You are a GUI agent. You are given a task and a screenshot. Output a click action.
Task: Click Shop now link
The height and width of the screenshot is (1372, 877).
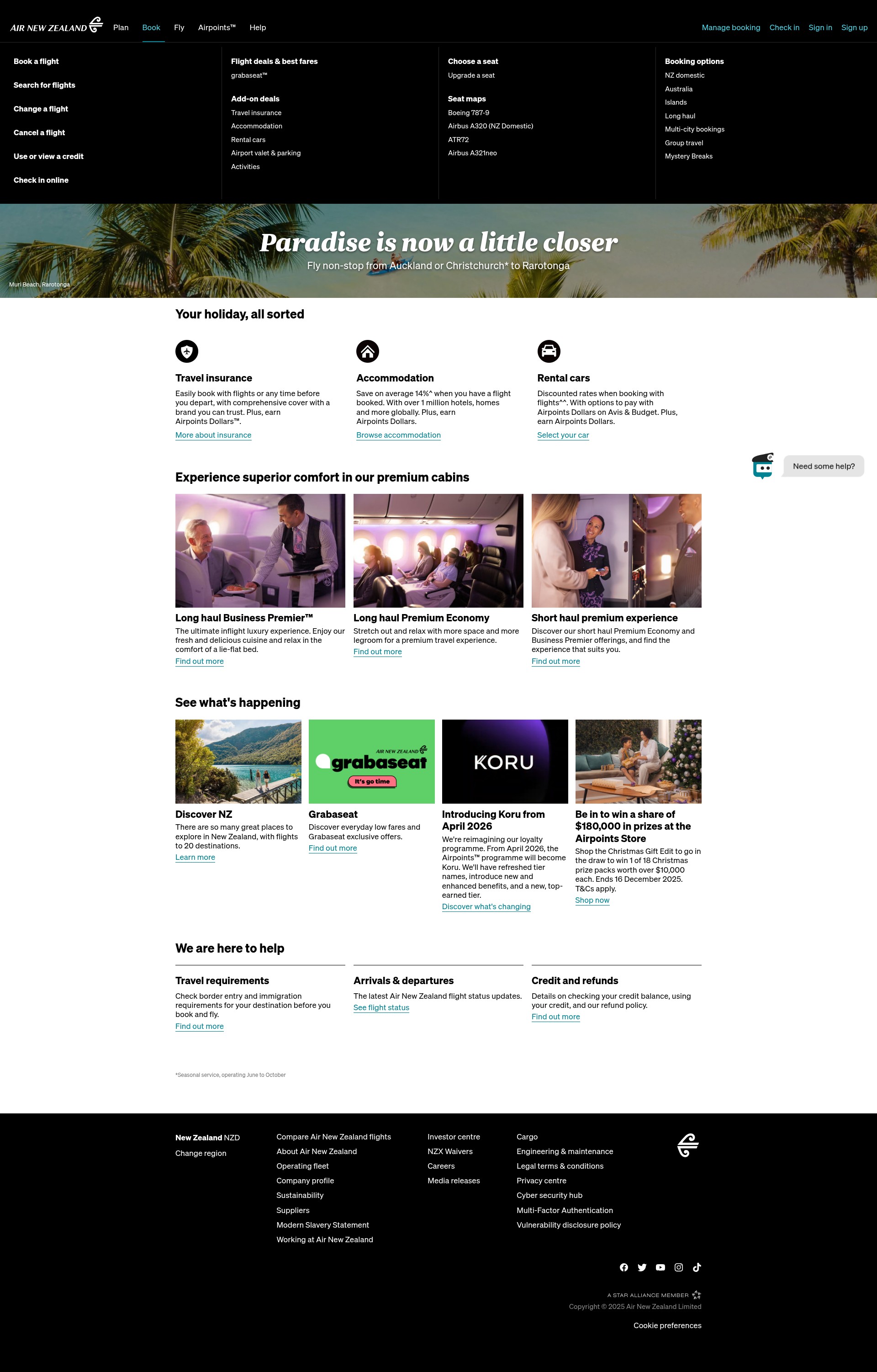pos(592,900)
